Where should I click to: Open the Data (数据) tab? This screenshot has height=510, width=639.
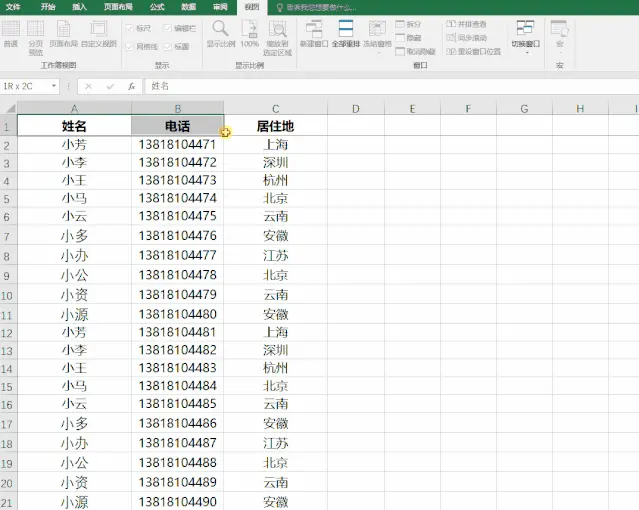pos(189,7)
